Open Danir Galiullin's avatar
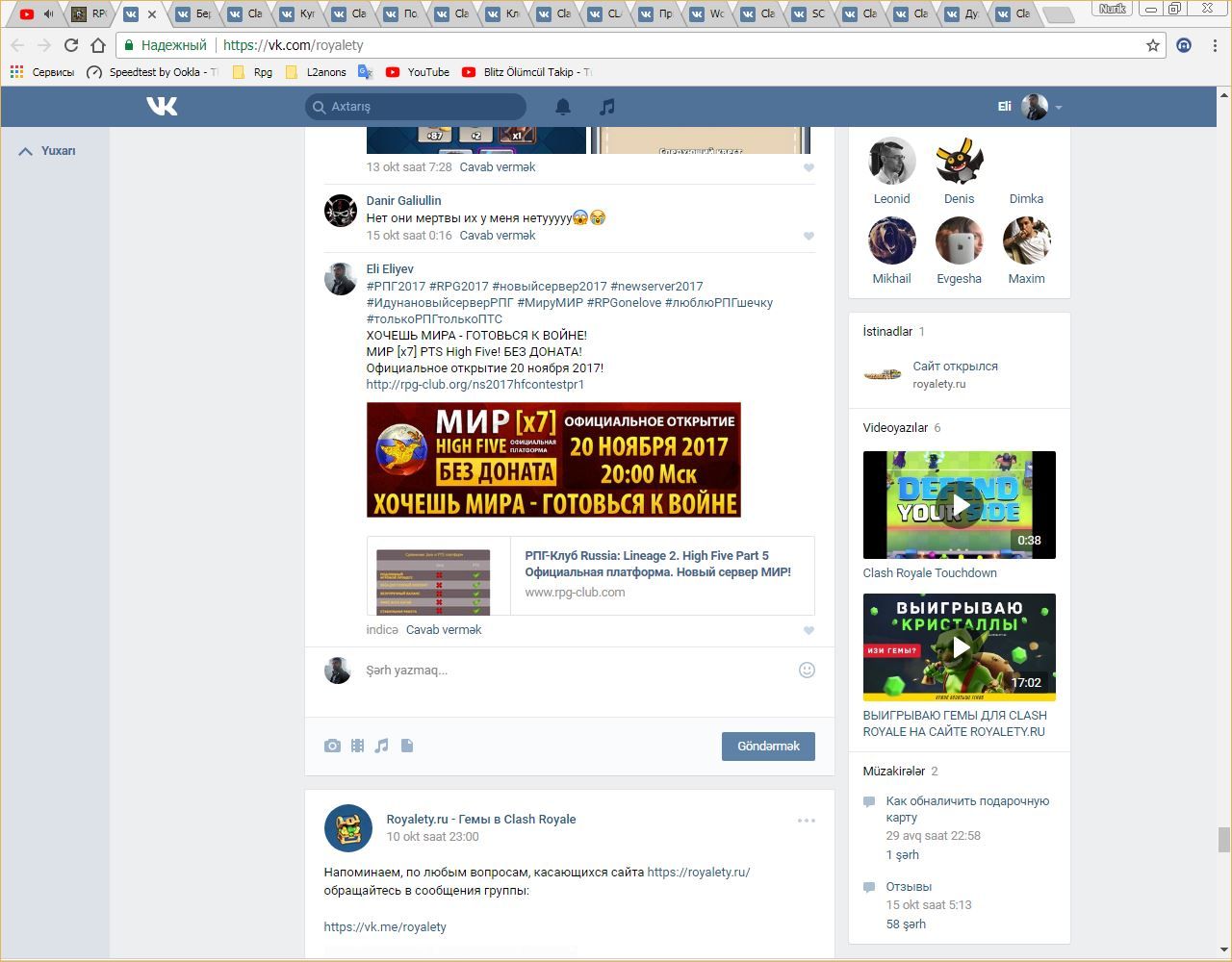The width and height of the screenshot is (1232, 962). 340,210
